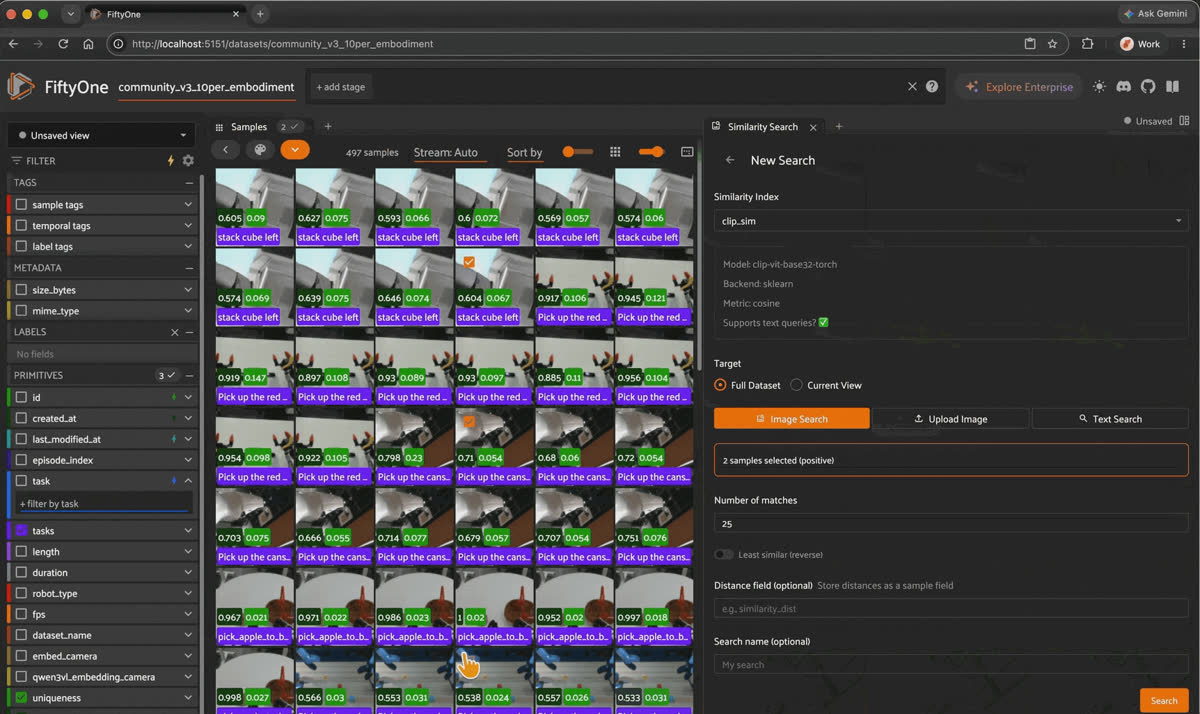
Task: Open the documentation book icon
Action: point(1173,87)
